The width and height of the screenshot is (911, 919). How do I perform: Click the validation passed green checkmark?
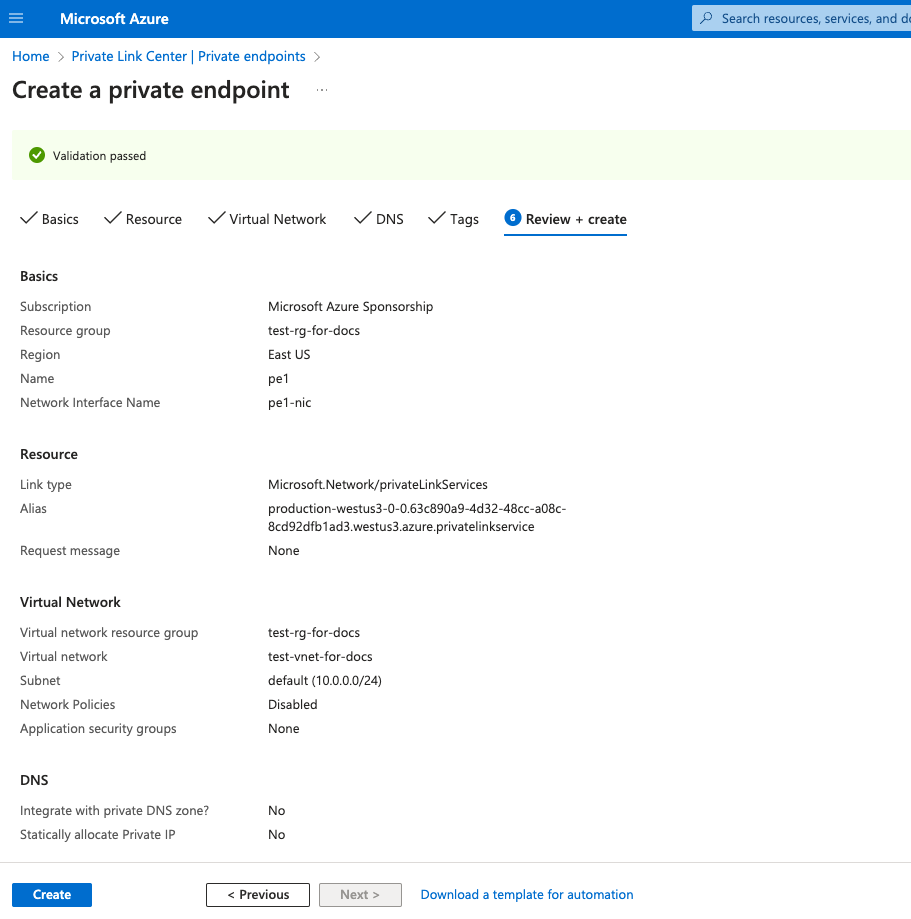36,155
